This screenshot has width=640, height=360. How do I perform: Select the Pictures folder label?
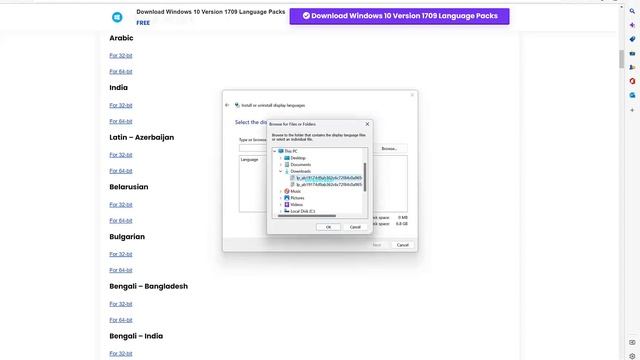pos(298,198)
